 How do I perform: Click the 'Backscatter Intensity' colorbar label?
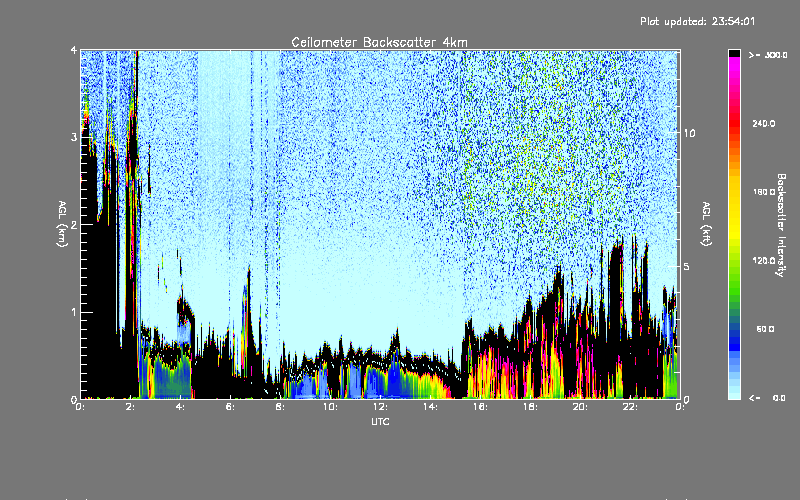point(781,225)
